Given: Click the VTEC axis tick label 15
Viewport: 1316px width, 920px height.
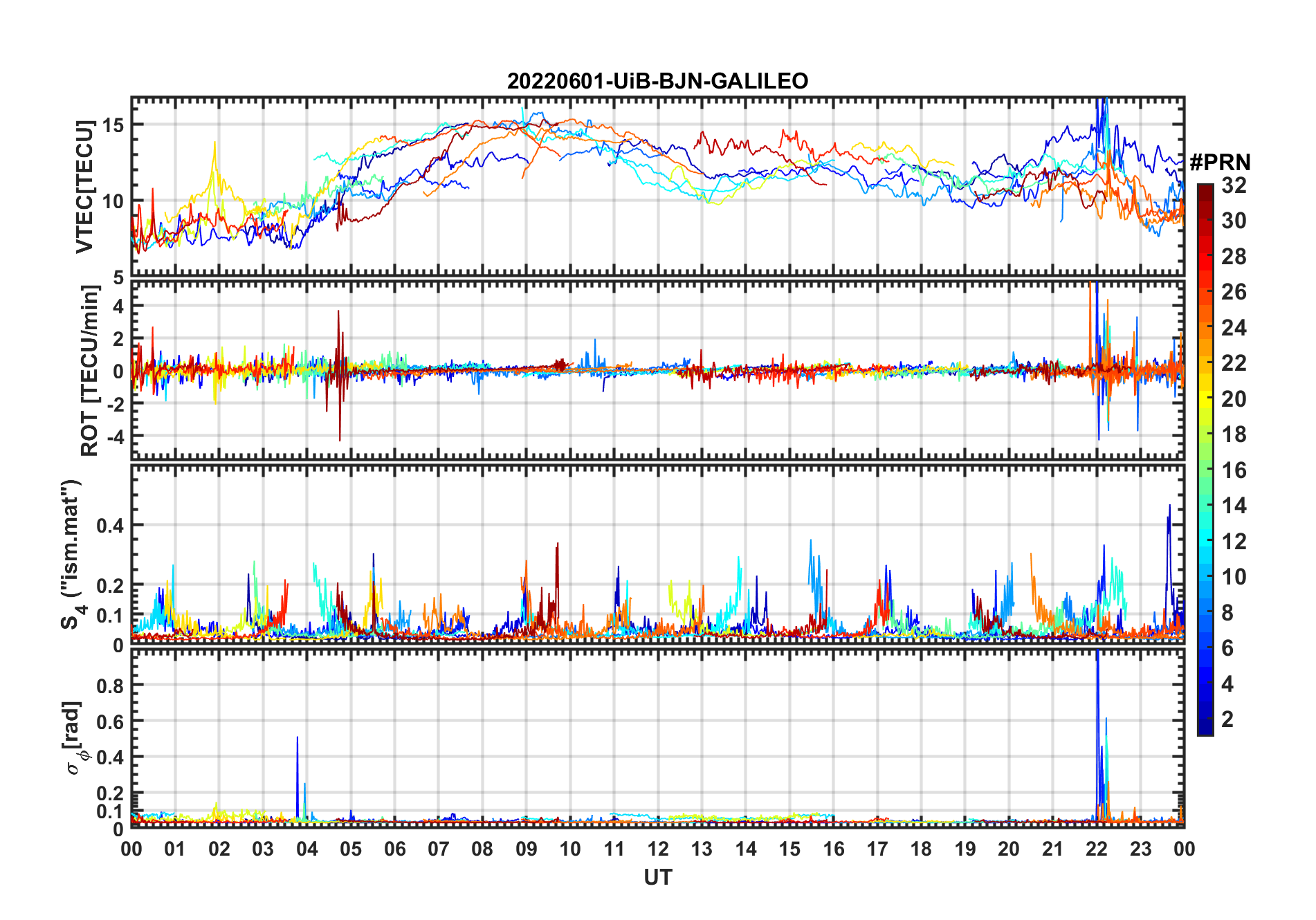Looking at the screenshot, I should 113,125.
